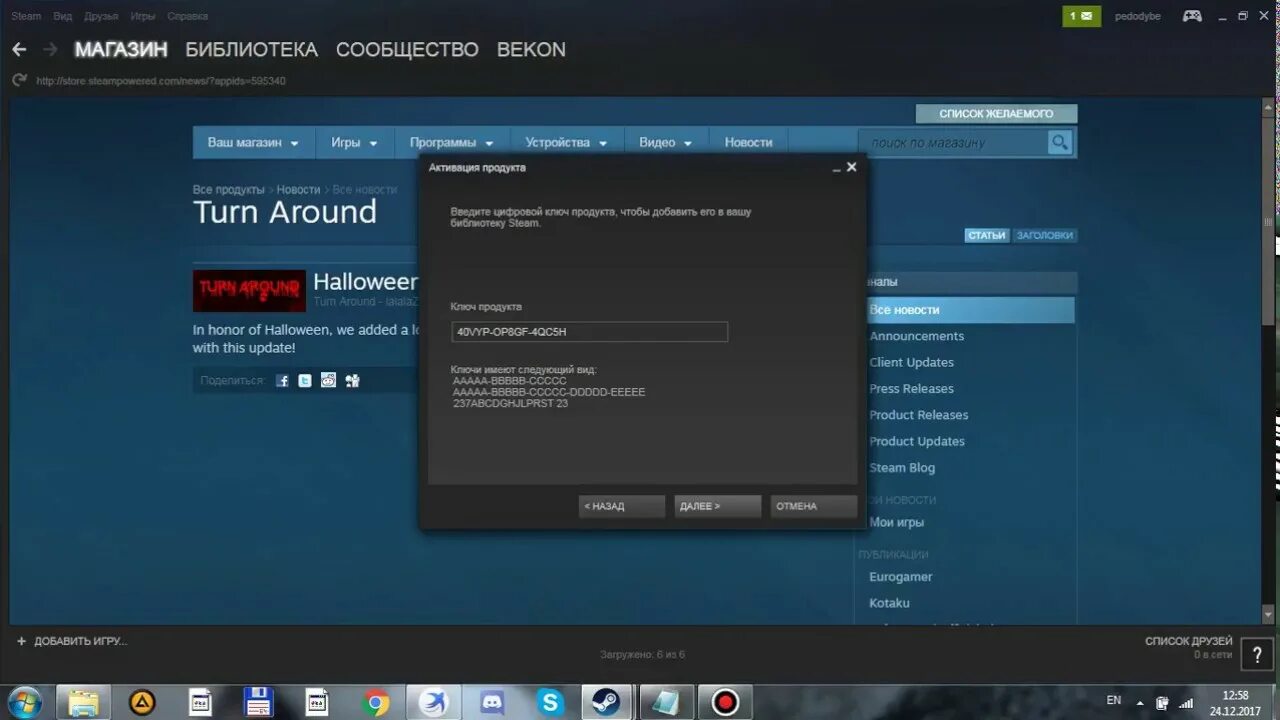Open the floppy disk taskbar application
This screenshot has width=1280, height=720.
[259, 703]
